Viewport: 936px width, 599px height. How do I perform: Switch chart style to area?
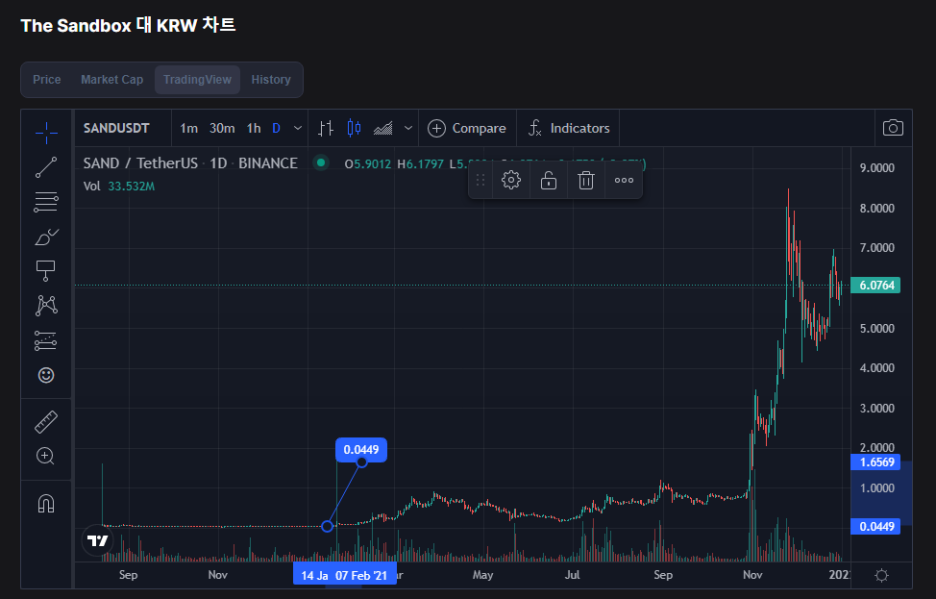(383, 128)
